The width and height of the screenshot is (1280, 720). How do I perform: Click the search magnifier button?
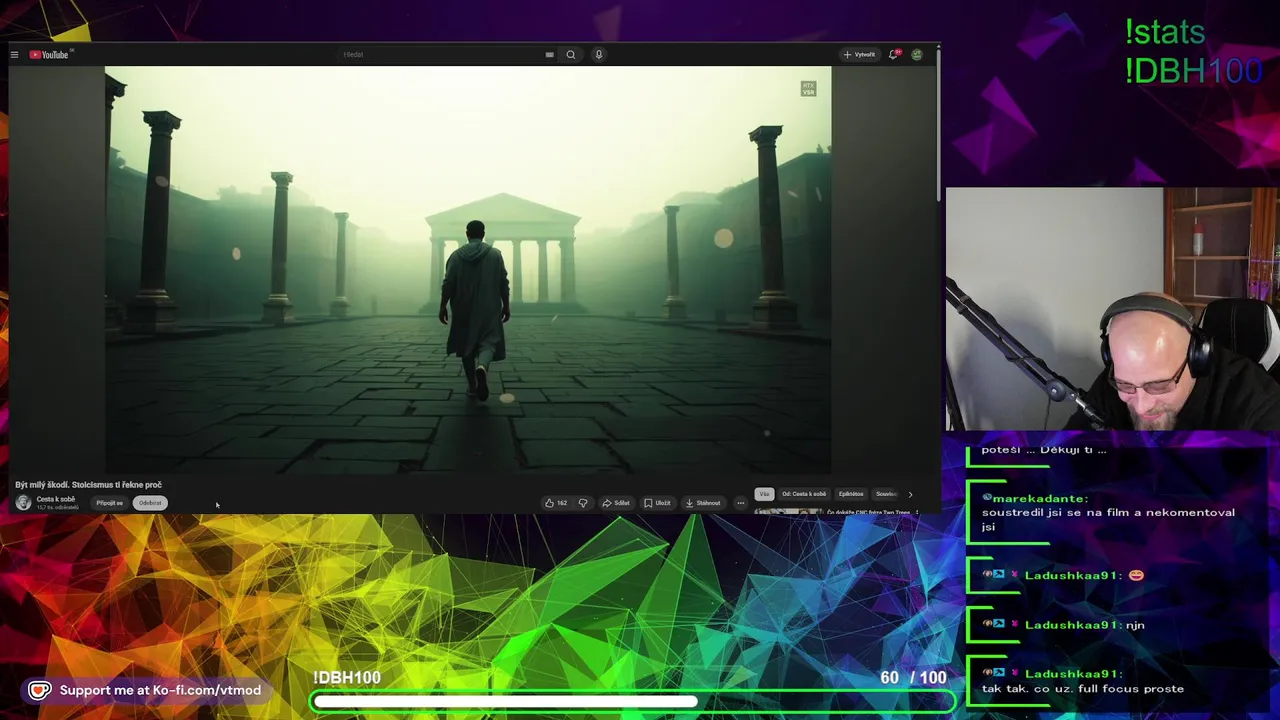[571, 55]
